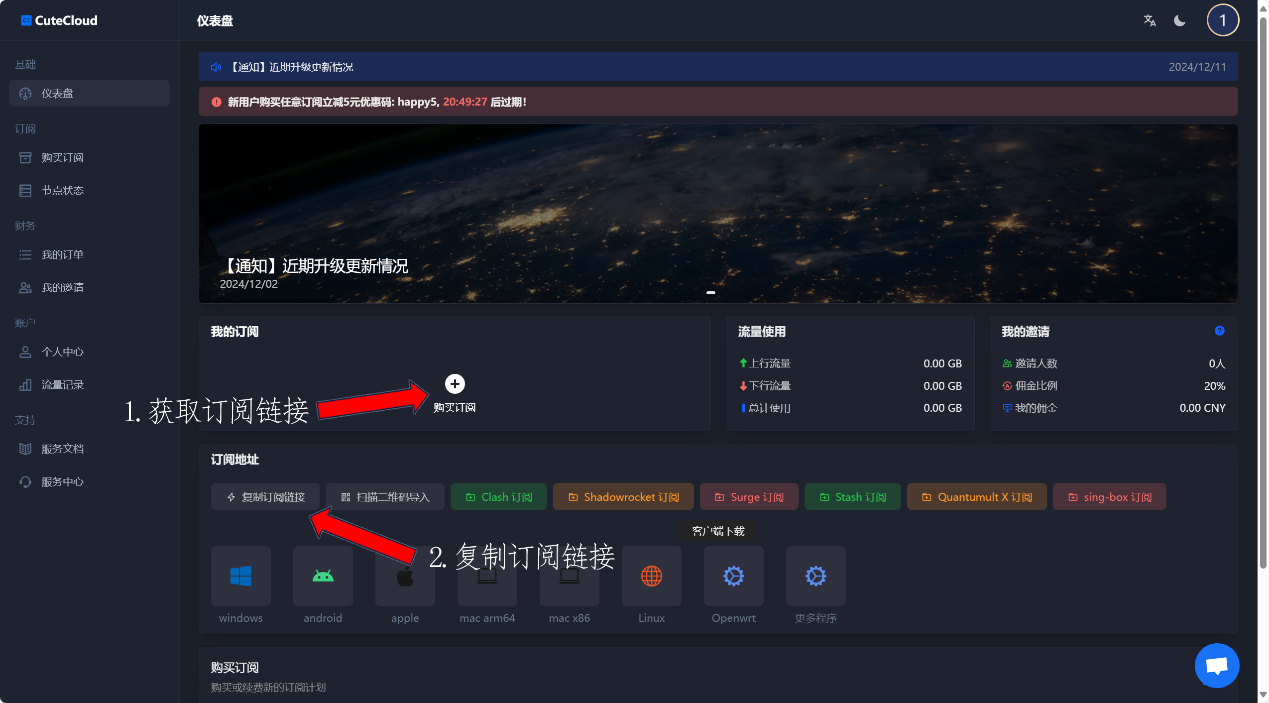Click 扫描二维码导入 to import via QR
The width and height of the screenshot is (1269, 703).
coord(384,496)
